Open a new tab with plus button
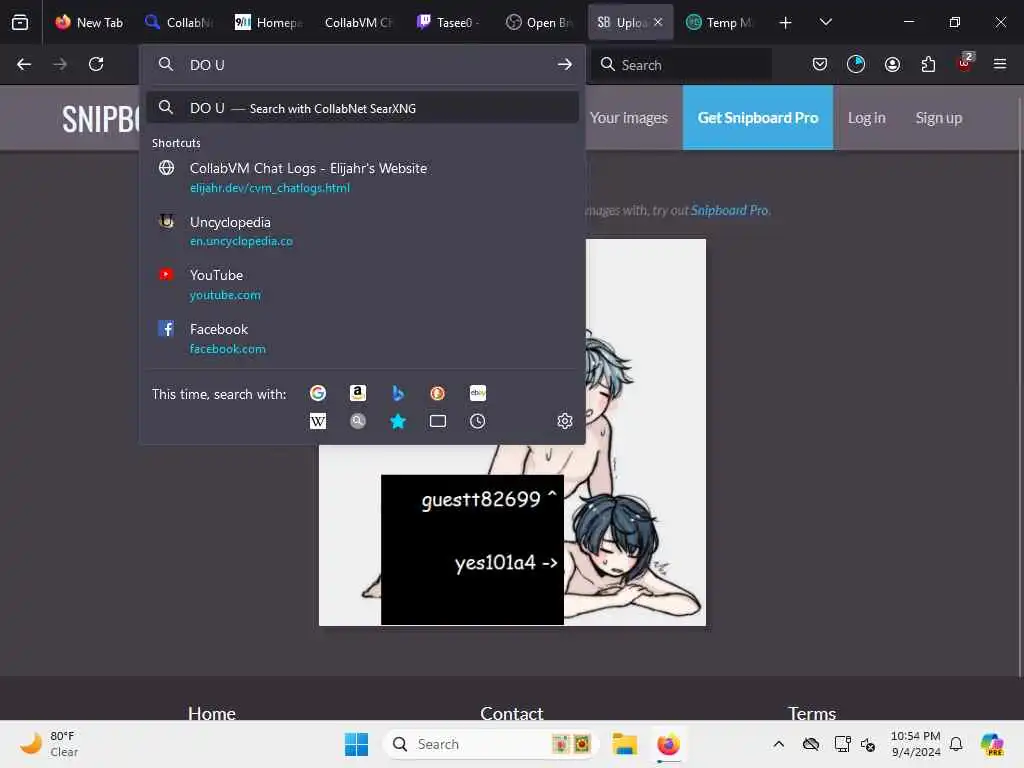Screen dimensions: 1024x768 coord(786,22)
